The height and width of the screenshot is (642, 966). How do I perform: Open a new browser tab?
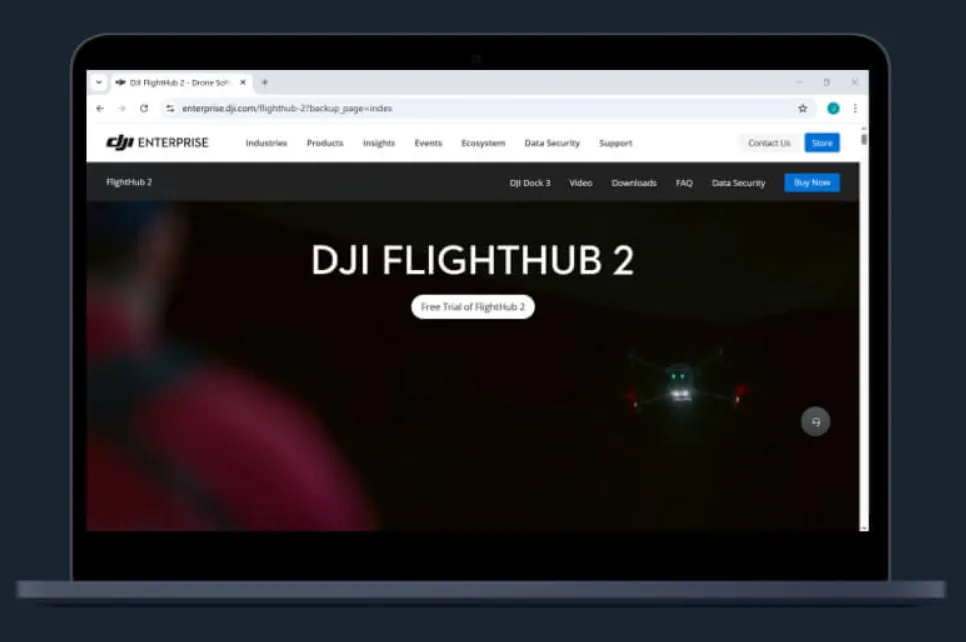(x=264, y=82)
